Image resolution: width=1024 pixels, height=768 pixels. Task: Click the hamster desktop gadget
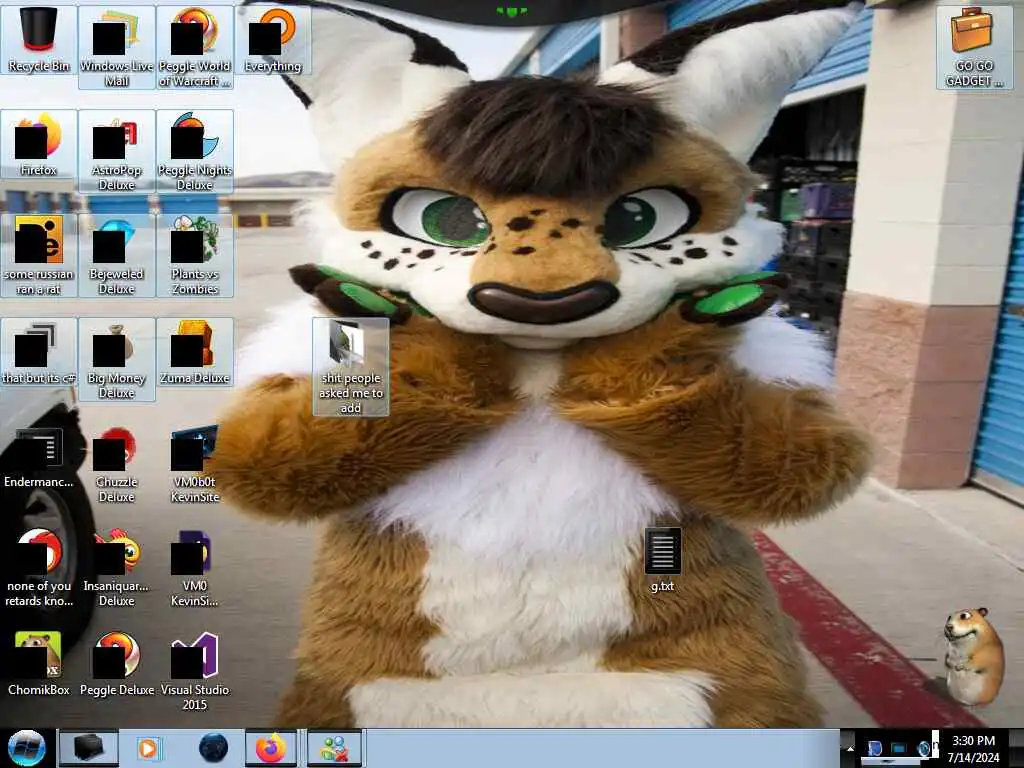(973, 656)
